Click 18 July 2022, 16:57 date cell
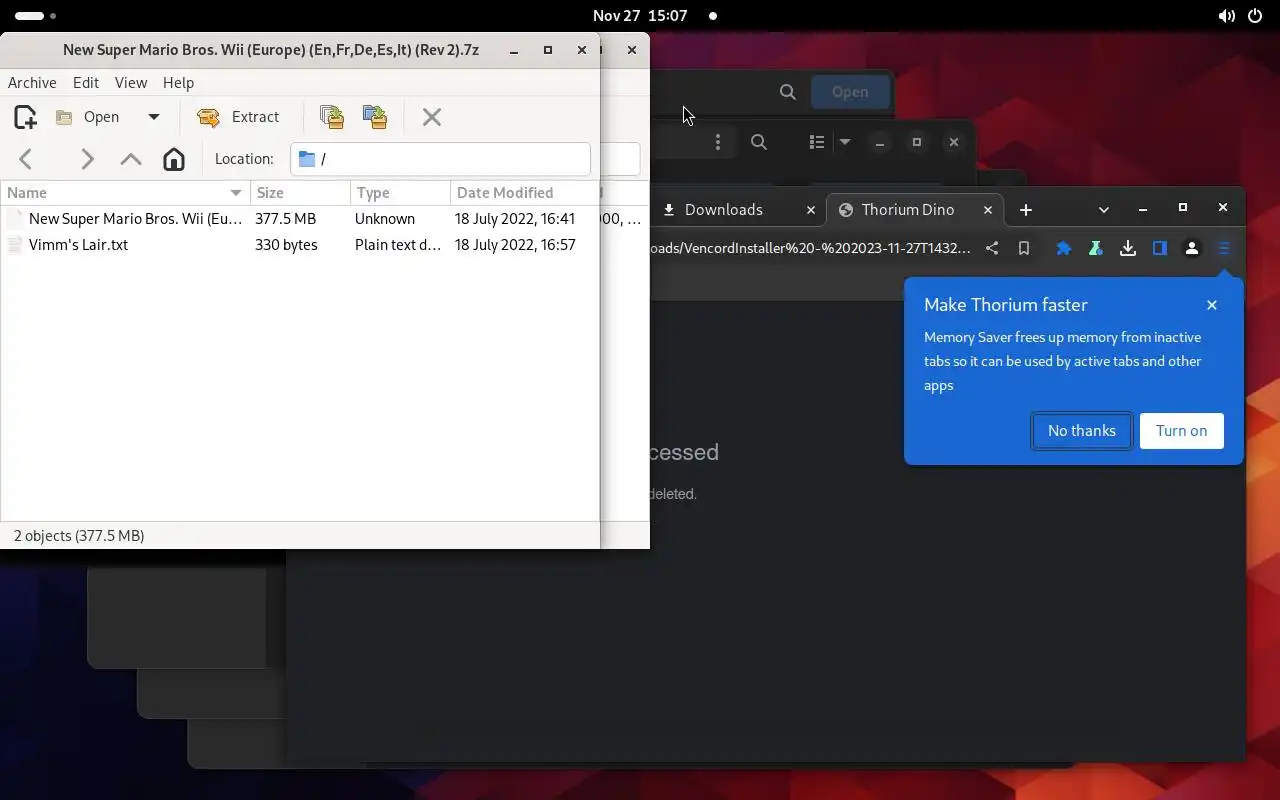 (x=515, y=245)
